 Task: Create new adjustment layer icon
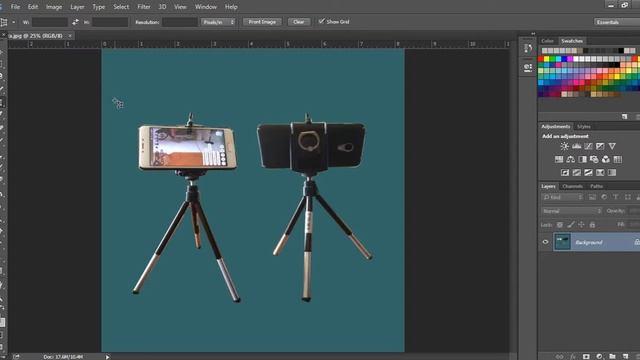tap(599, 357)
